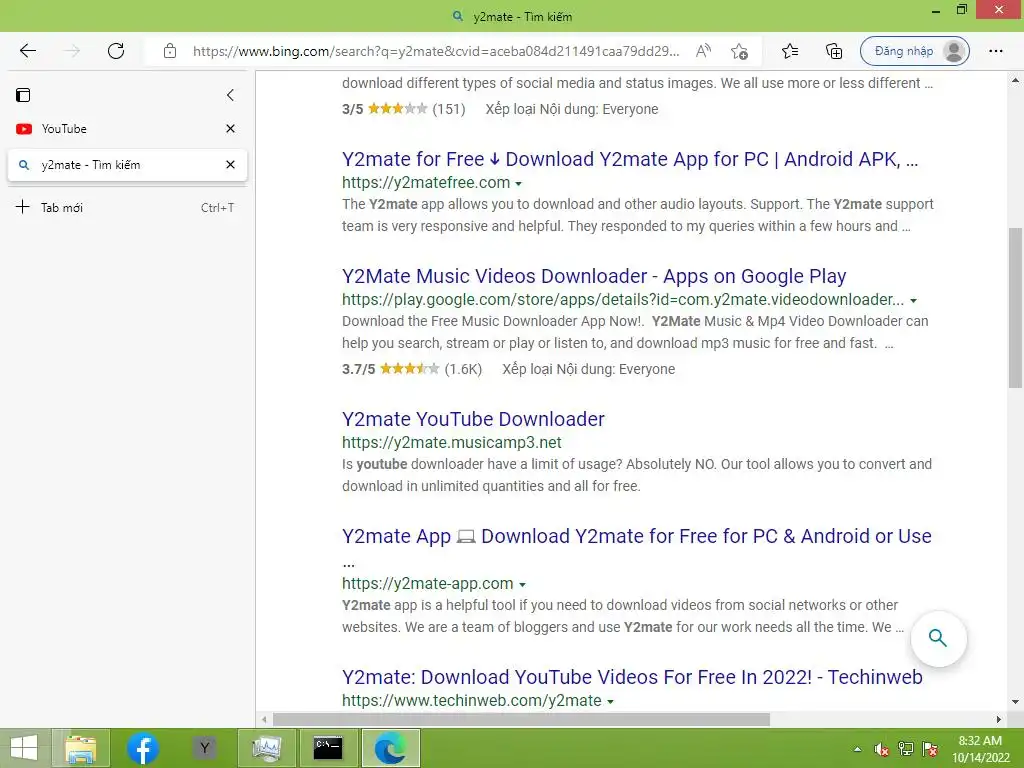1024x768 pixels.
Task: Open Y2Mate Music Videos Downloader Google Play link
Action: point(594,276)
